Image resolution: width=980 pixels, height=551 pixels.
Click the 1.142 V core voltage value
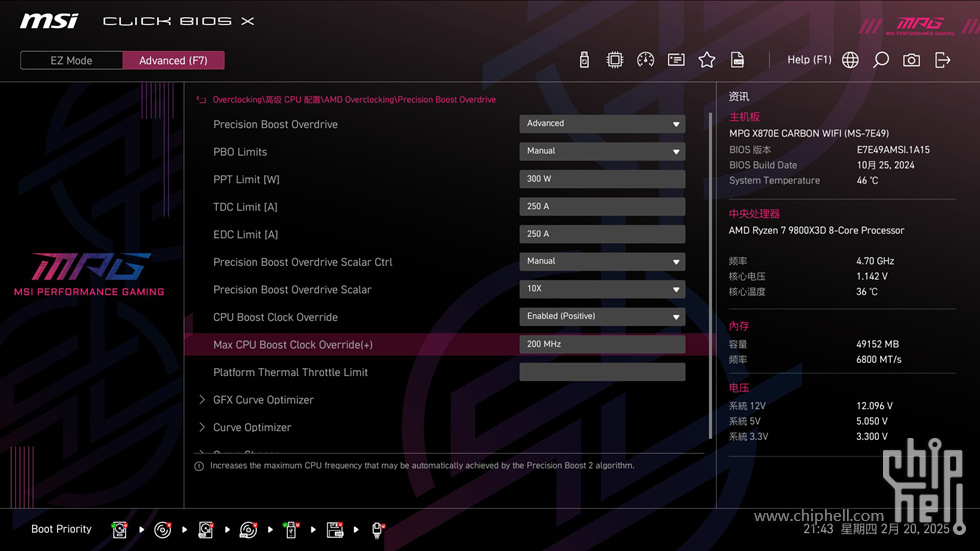click(872, 276)
